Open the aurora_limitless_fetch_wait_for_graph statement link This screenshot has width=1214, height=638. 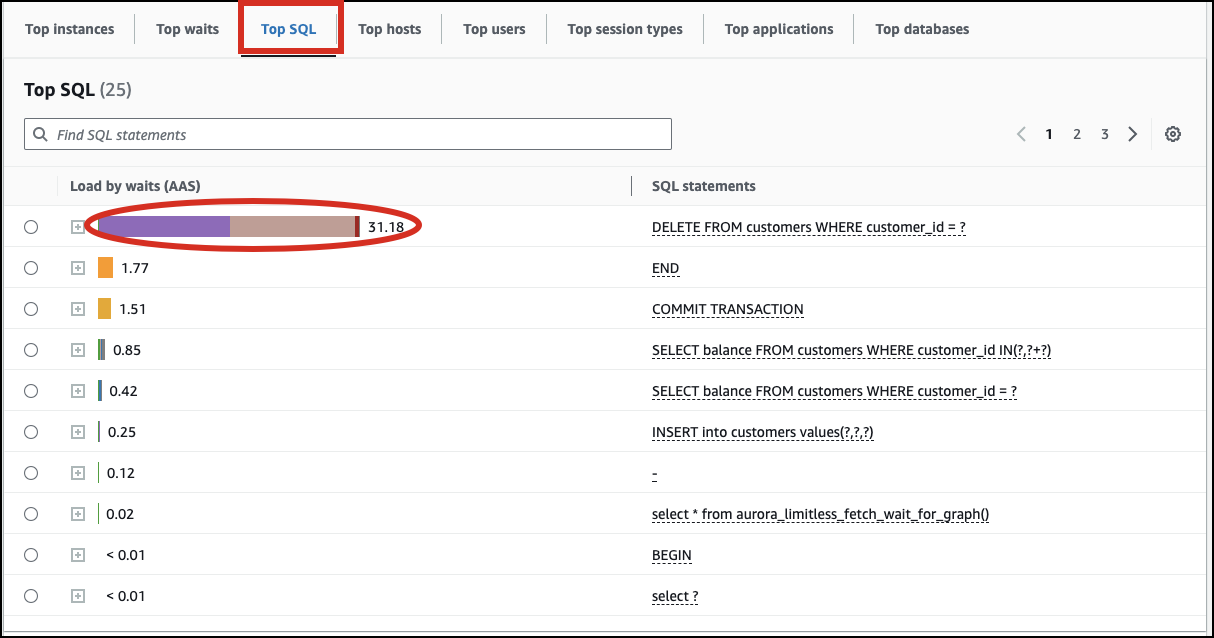(x=820, y=513)
